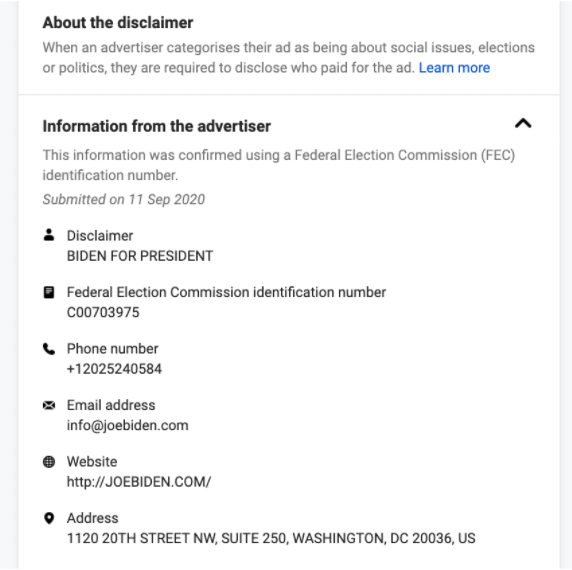
Task: Click the Submitted on 11 Sep 2020 text
Action: (124, 199)
